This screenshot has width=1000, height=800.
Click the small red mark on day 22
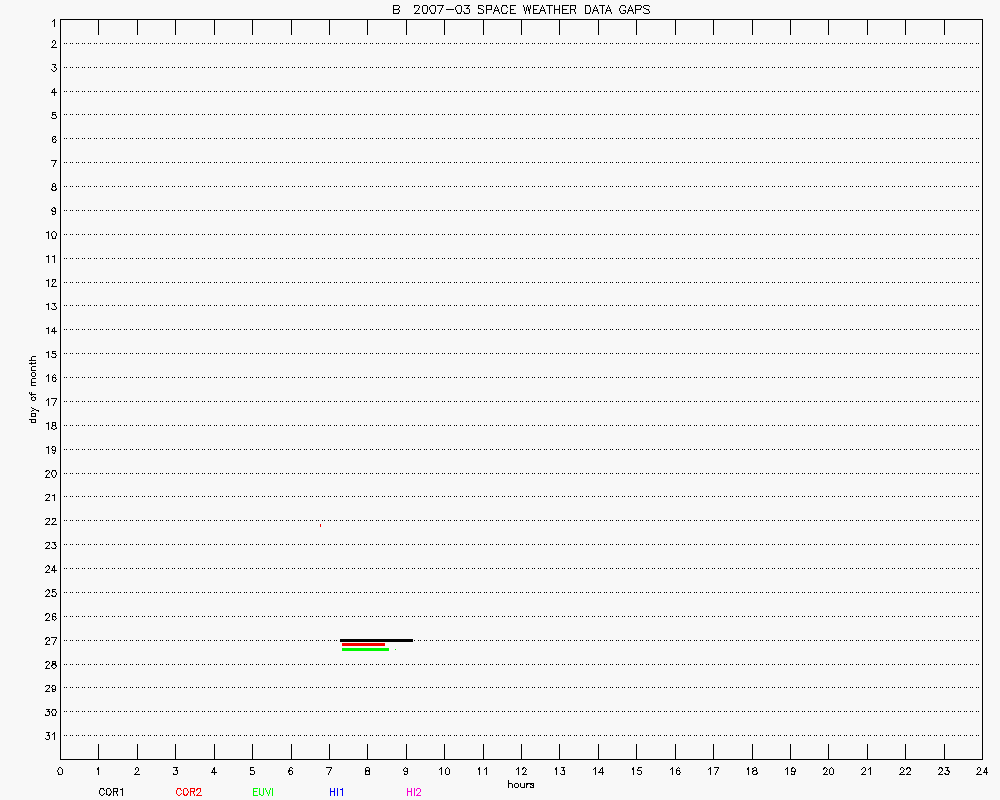pos(320,525)
